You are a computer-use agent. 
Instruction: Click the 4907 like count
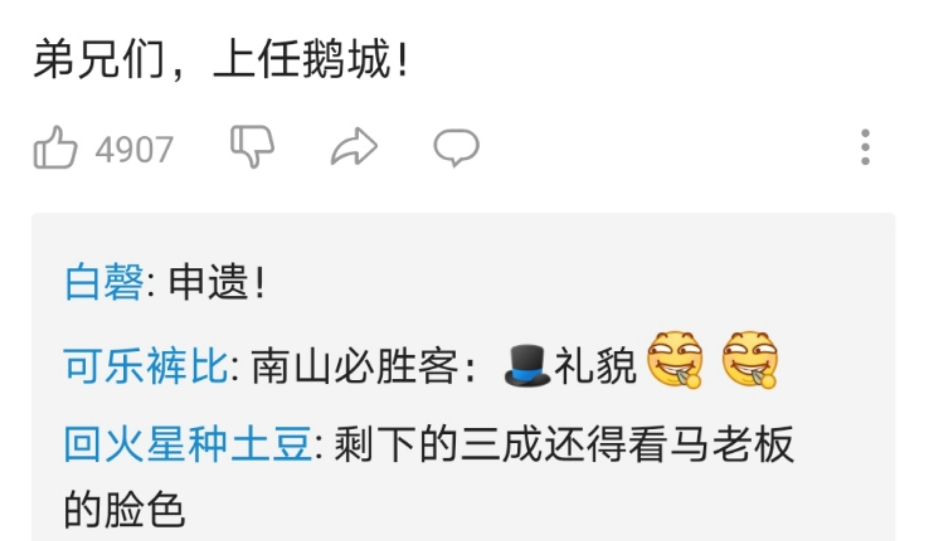pos(134,149)
